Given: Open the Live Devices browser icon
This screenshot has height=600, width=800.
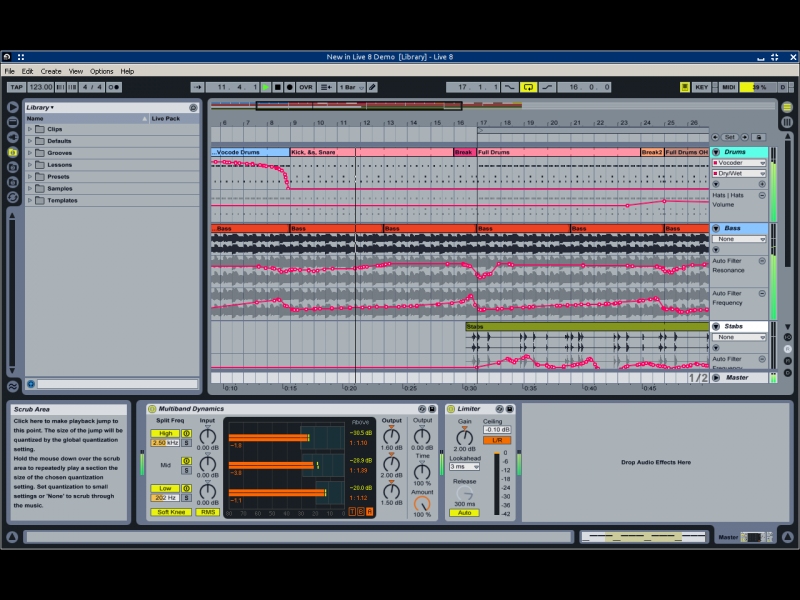Looking at the screenshot, I should [13, 107].
